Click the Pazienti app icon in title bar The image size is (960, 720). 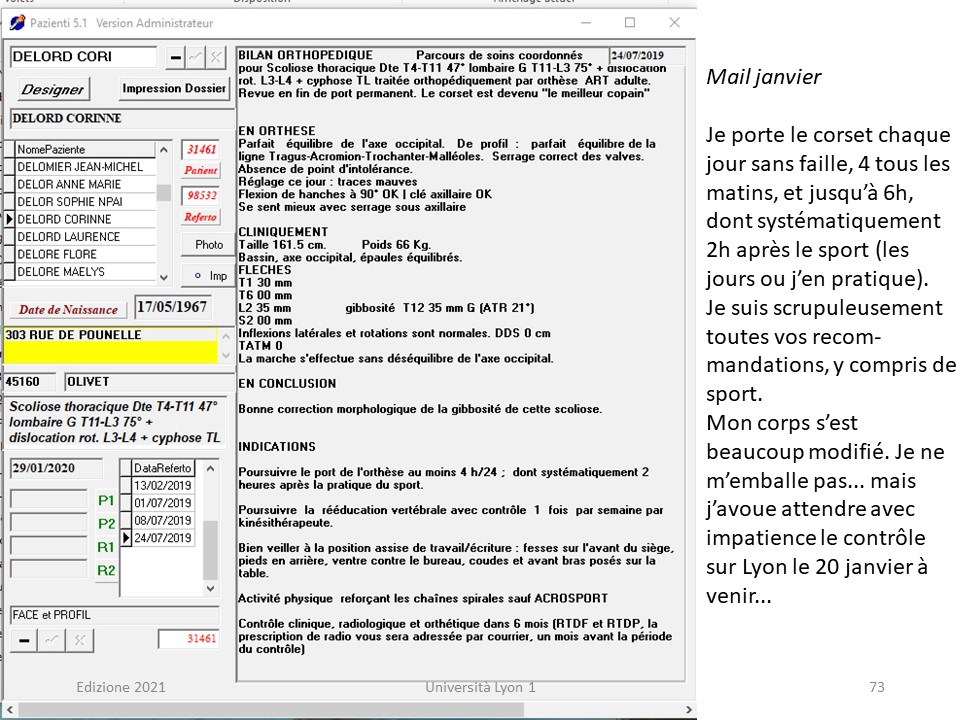[17, 23]
